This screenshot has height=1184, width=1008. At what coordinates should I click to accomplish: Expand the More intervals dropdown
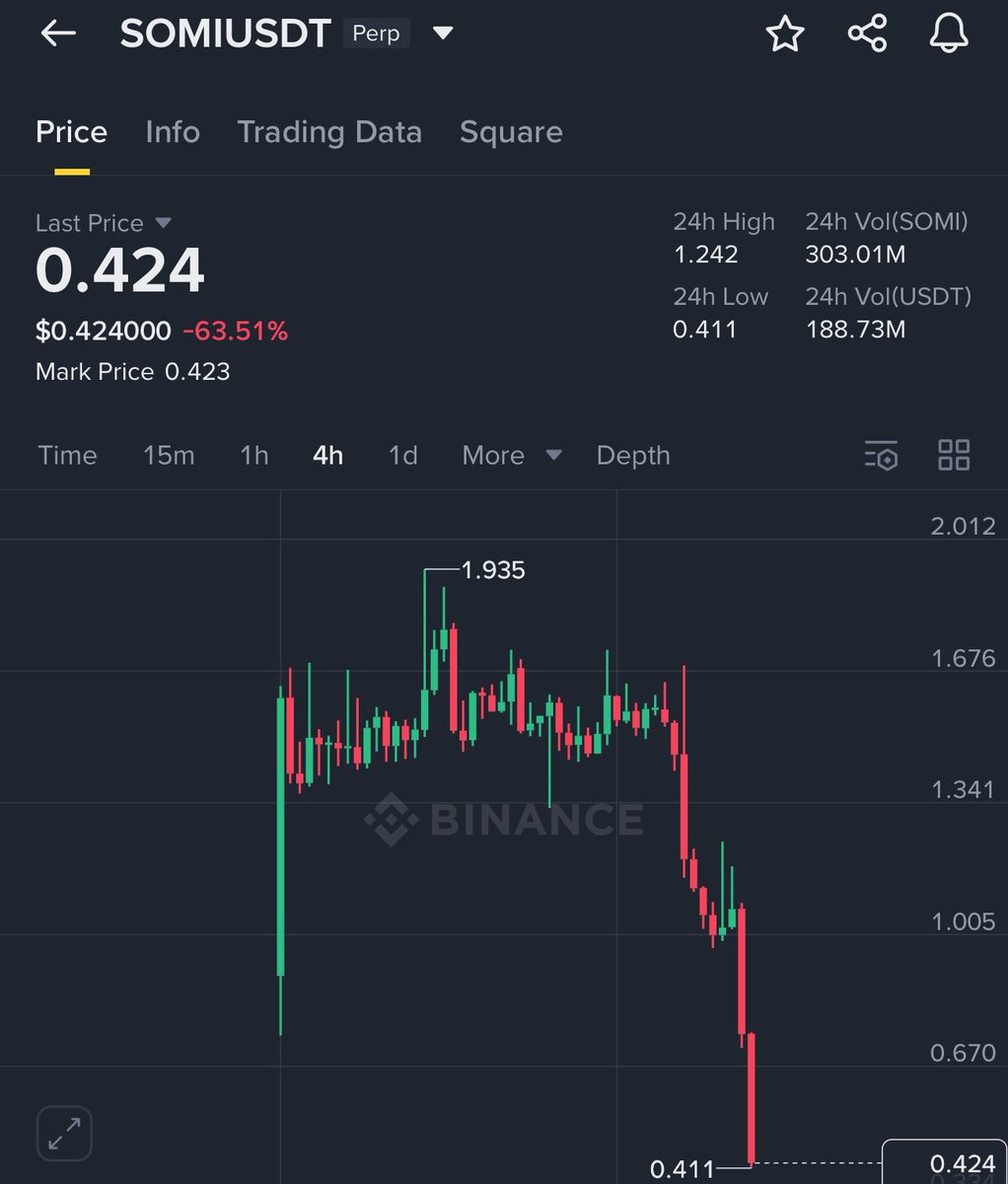pyautogui.click(x=512, y=455)
